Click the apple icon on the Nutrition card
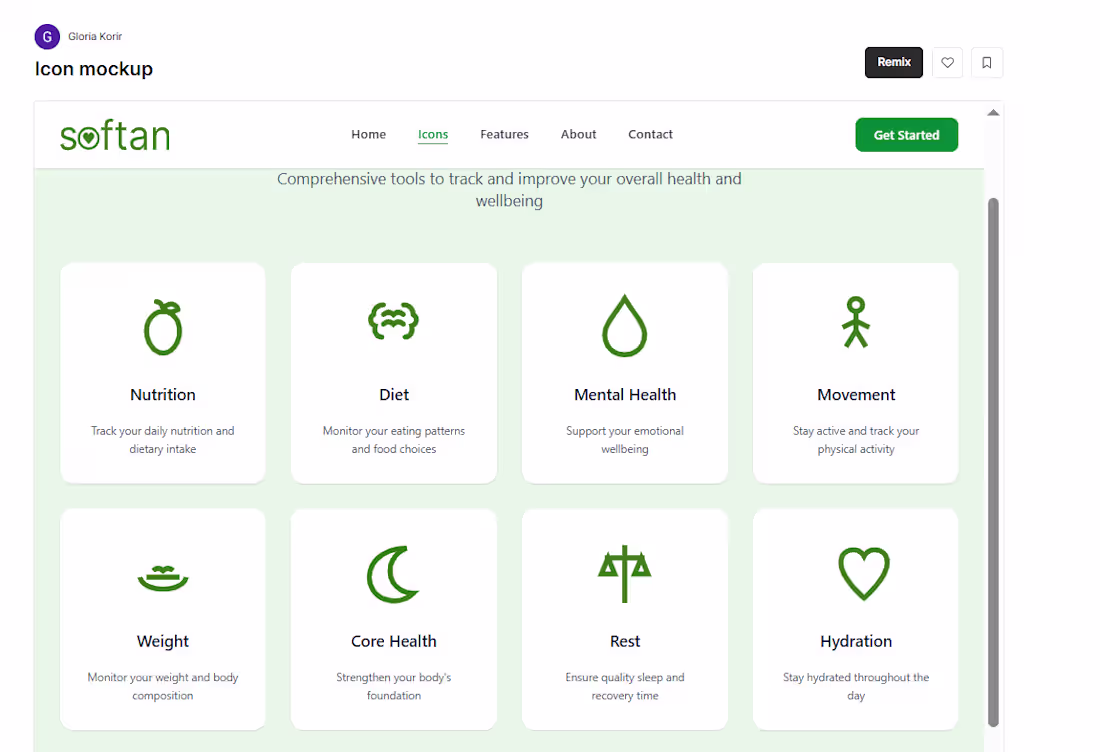This screenshot has height=752, width=1100. (163, 327)
